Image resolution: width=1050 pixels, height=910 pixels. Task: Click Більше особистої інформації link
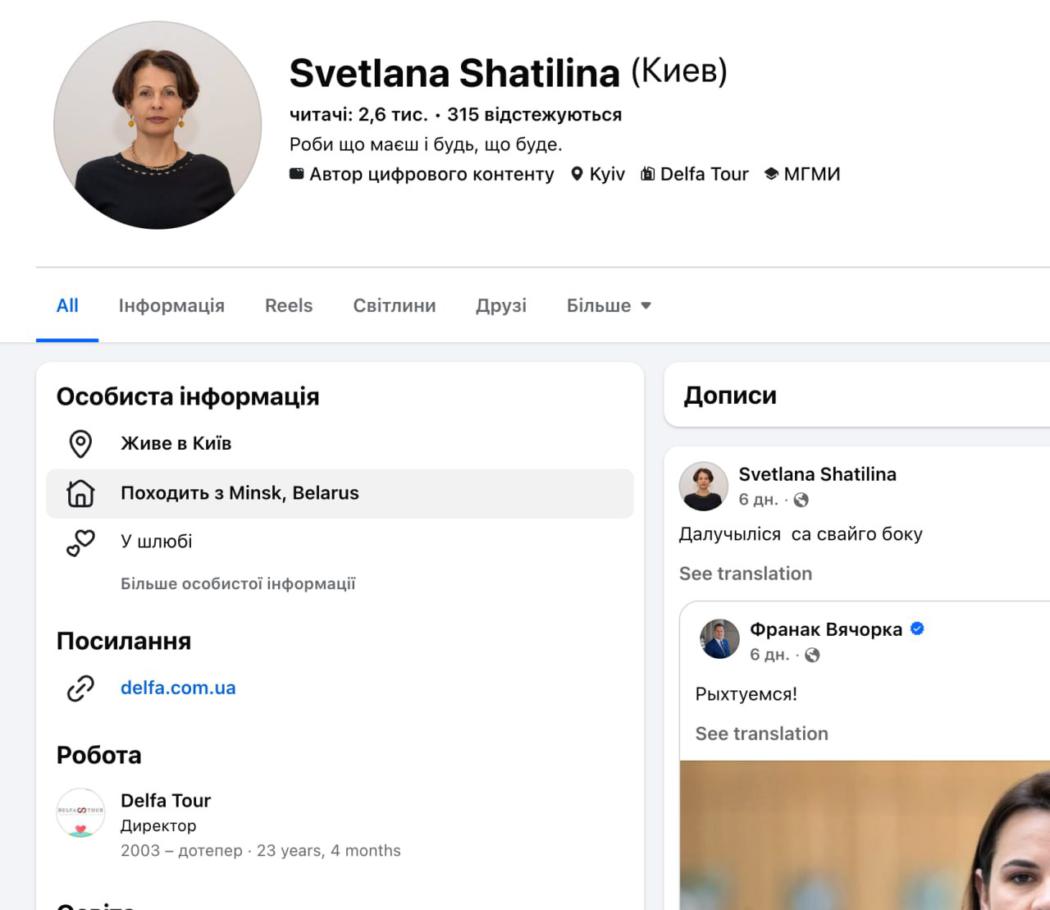pos(238,584)
